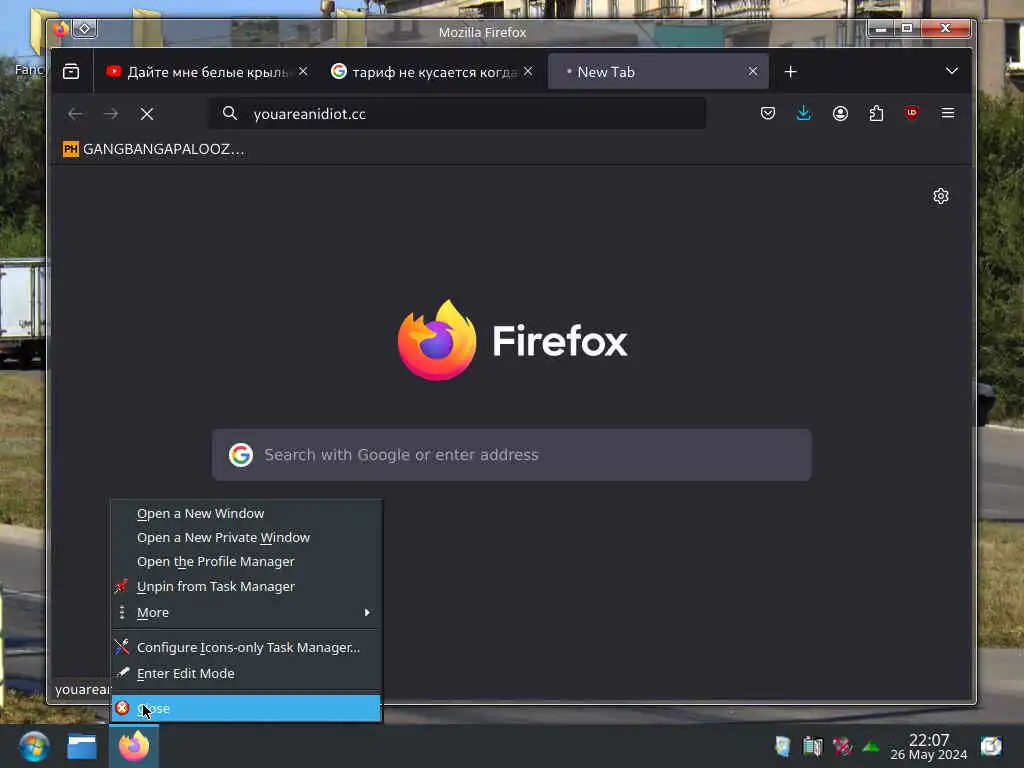Click the Firefox taskbar icon
This screenshot has height=768, width=1024.
(x=134, y=746)
